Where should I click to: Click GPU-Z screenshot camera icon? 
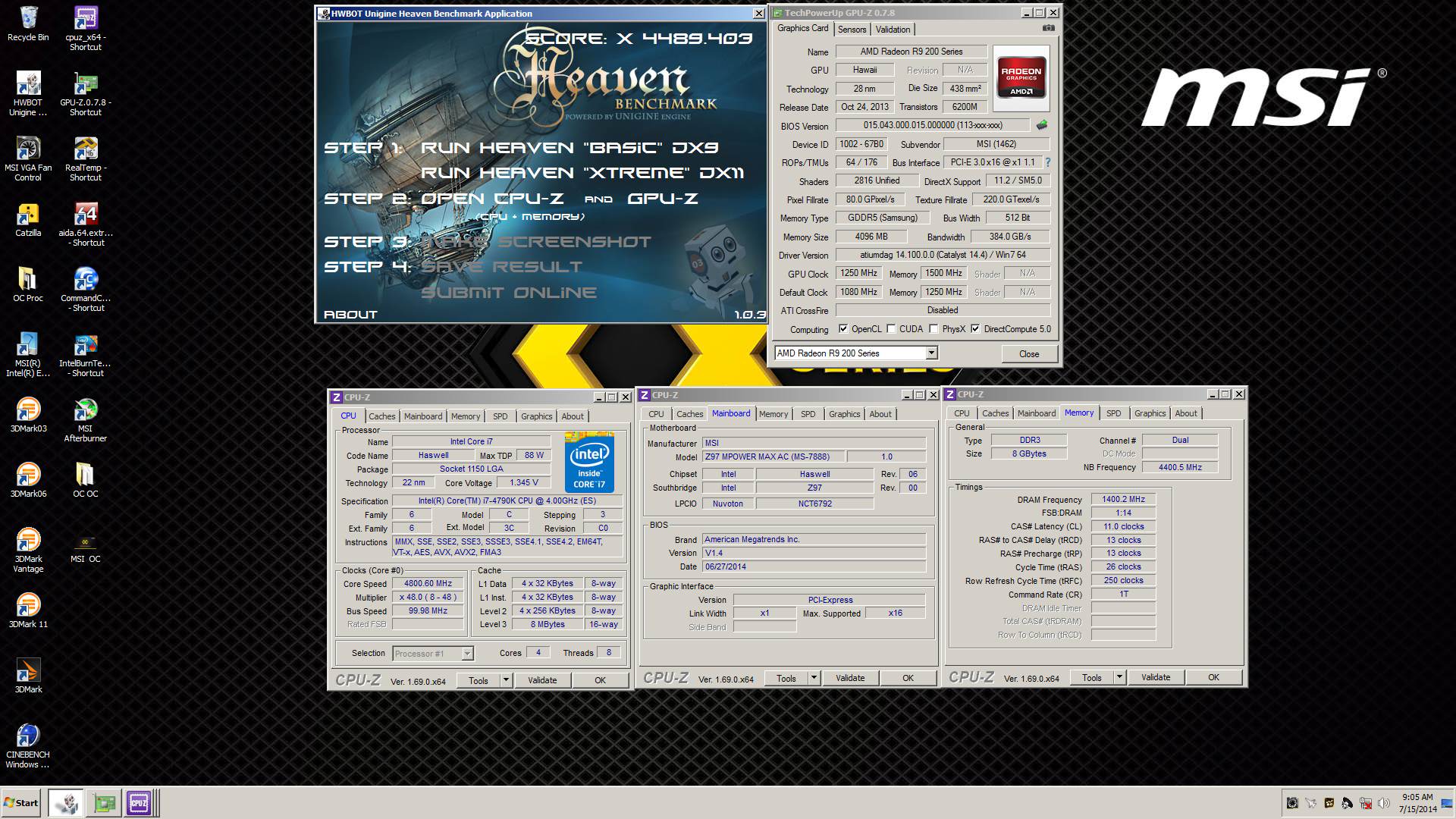pos(1048,28)
